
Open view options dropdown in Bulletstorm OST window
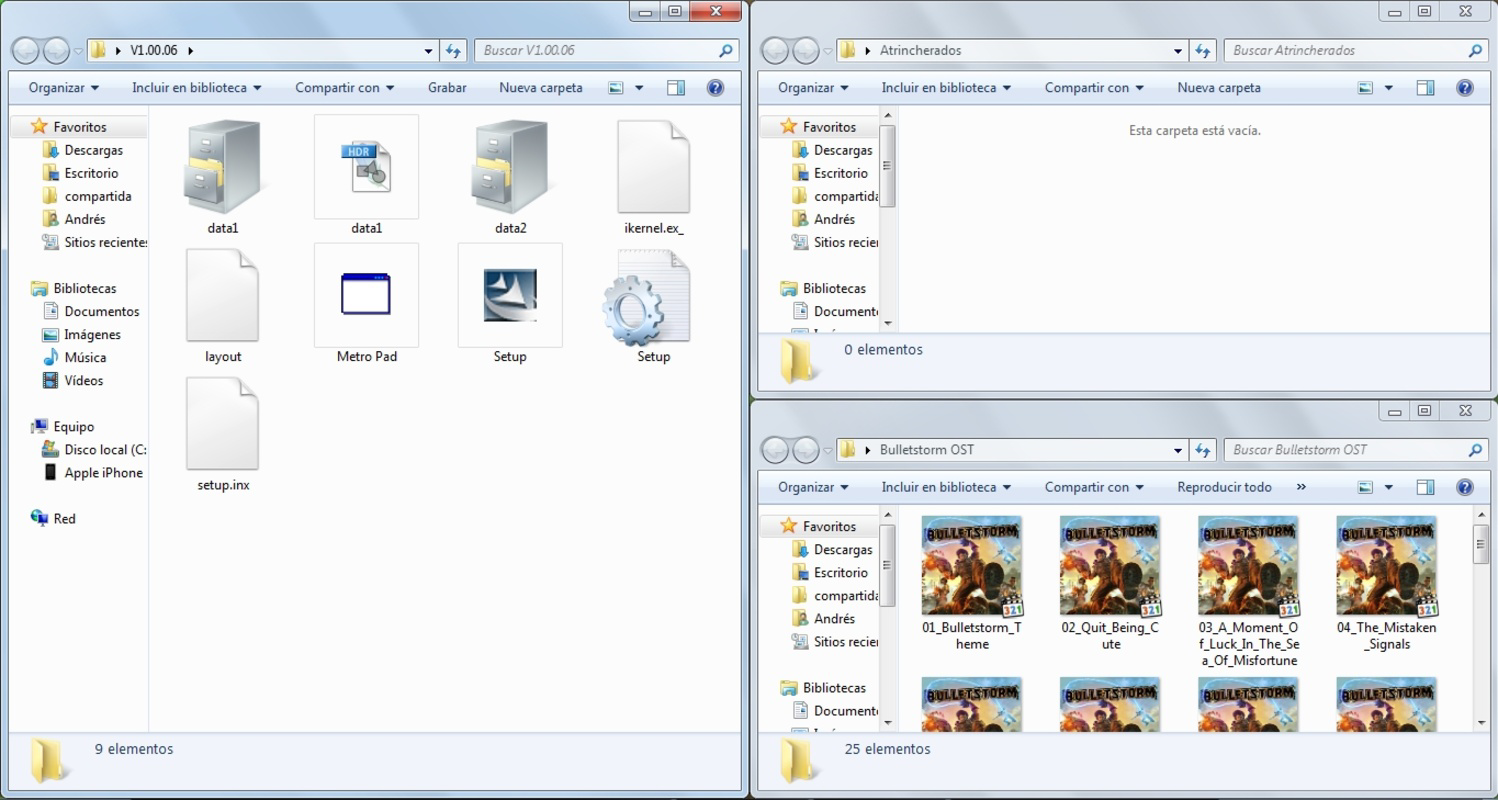coord(1389,487)
